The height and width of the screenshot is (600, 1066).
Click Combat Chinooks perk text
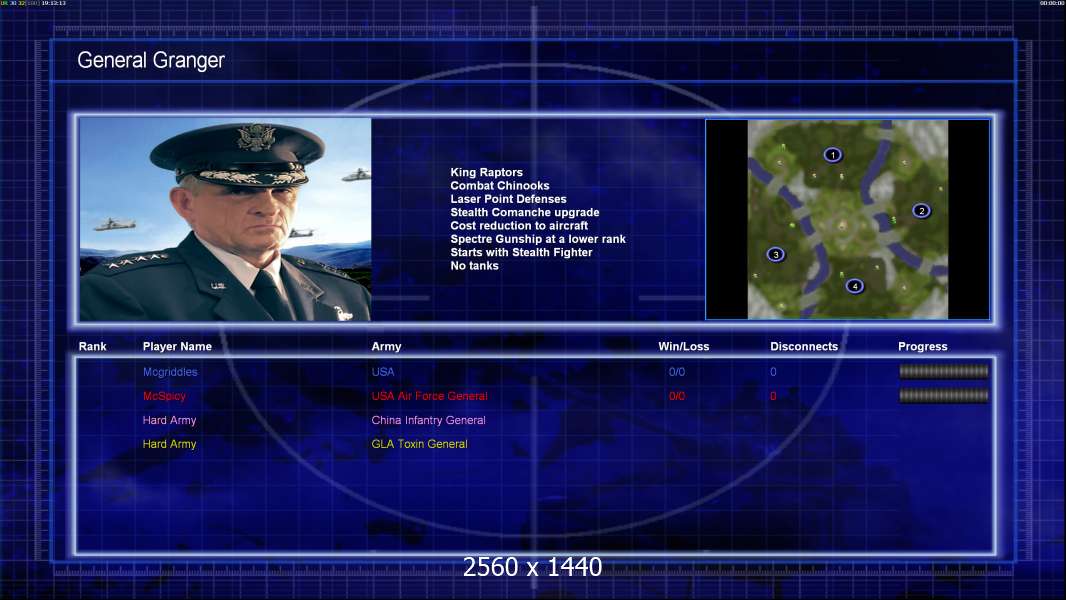pyautogui.click(x=500, y=186)
